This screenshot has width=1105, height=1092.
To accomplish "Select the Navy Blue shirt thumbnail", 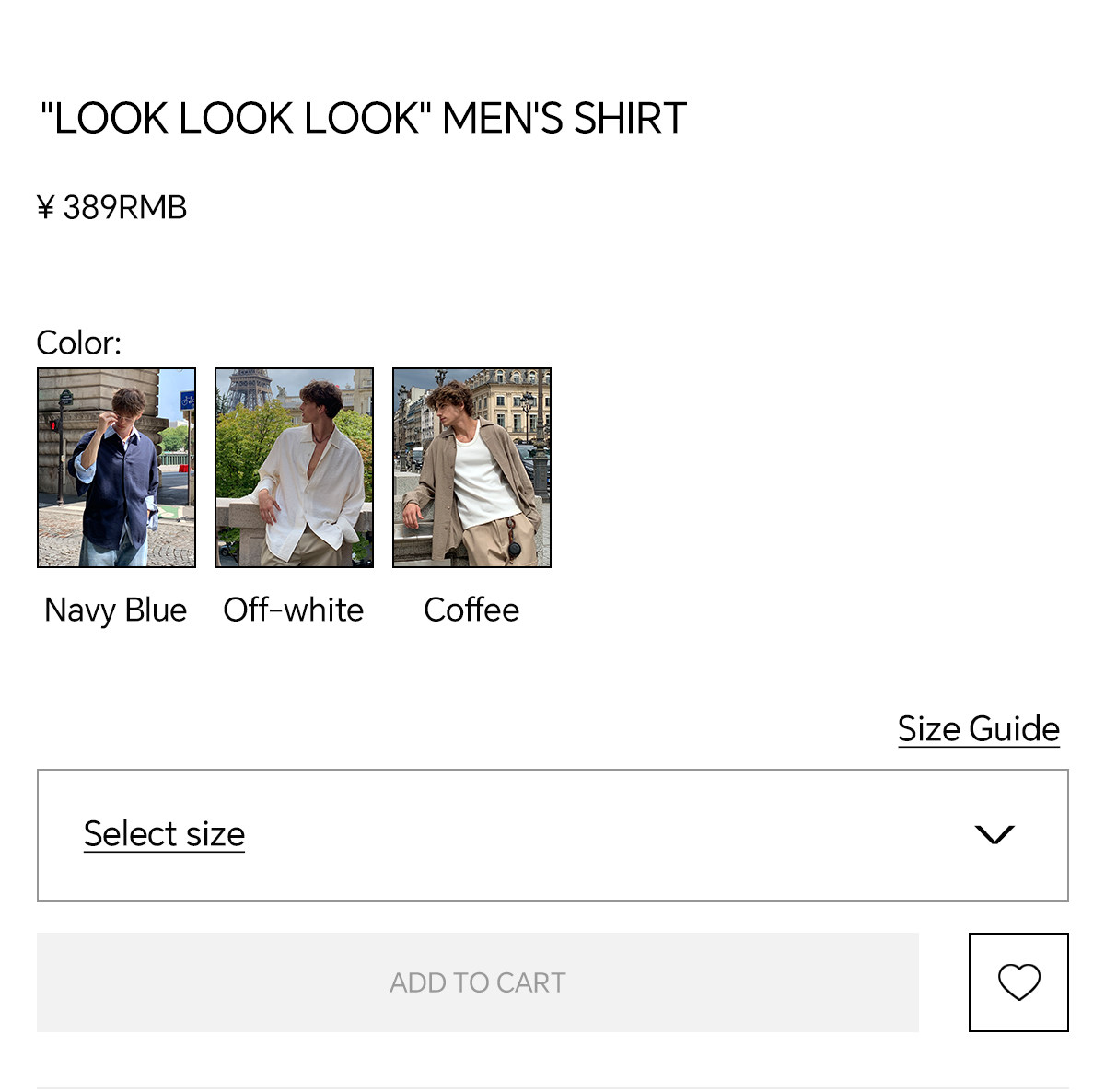I will coord(116,468).
